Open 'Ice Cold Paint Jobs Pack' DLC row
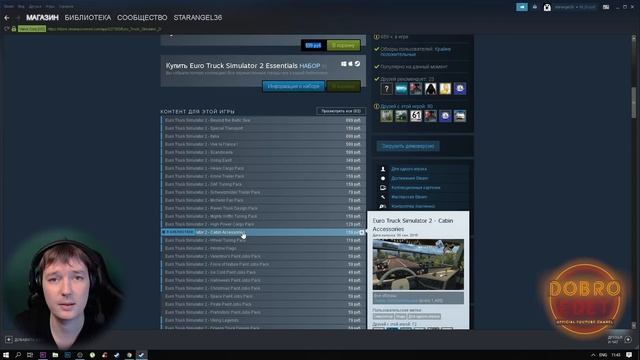This screenshot has width=640, height=360. 263,272
